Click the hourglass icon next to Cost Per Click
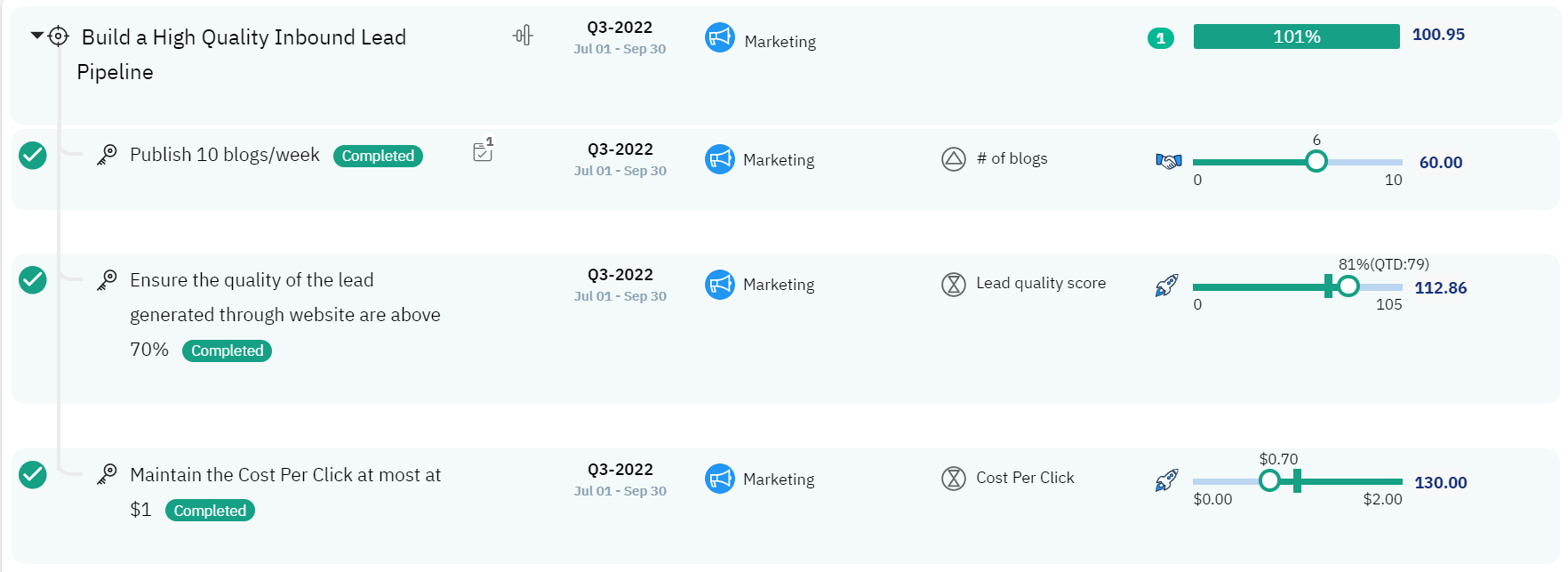Screen dimensions: 1568x572 953,479
